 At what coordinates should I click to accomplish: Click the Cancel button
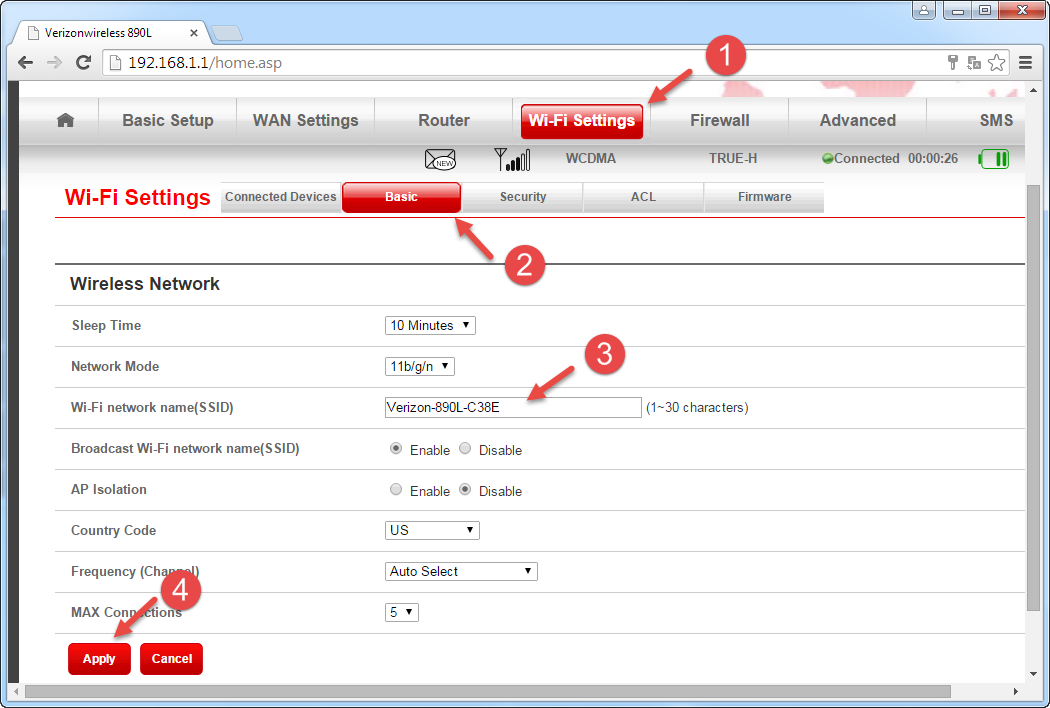(x=171, y=659)
